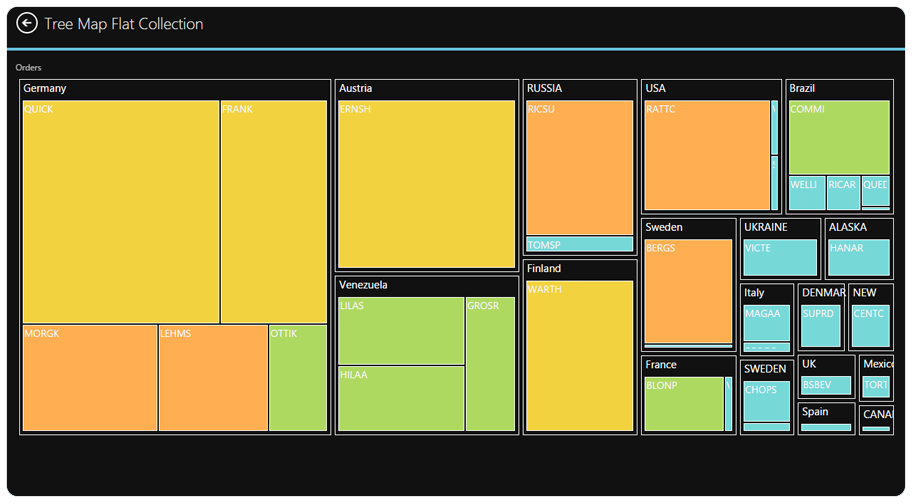Viewport: 912px width, 504px height.
Task: Select the CHOPS tile in SWEDEN
Action: [767, 402]
